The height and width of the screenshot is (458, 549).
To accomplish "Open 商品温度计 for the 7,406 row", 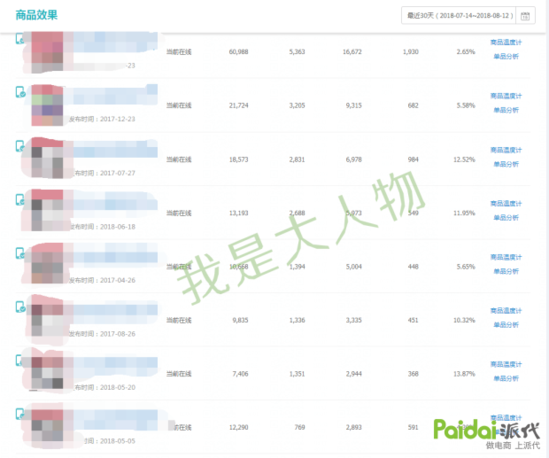I will [x=506, y=364].
